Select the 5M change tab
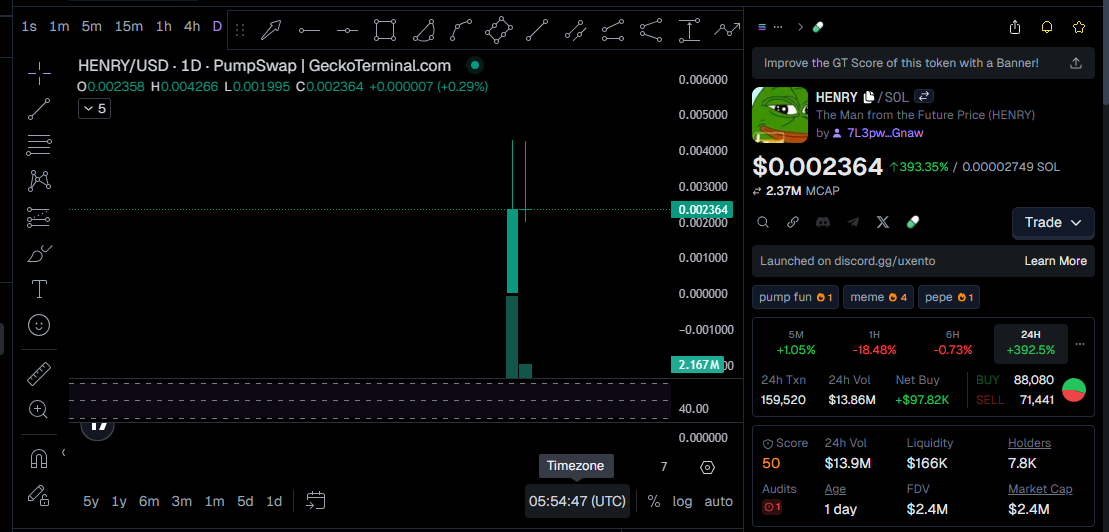1109x532 pixels. pos(796,343)
